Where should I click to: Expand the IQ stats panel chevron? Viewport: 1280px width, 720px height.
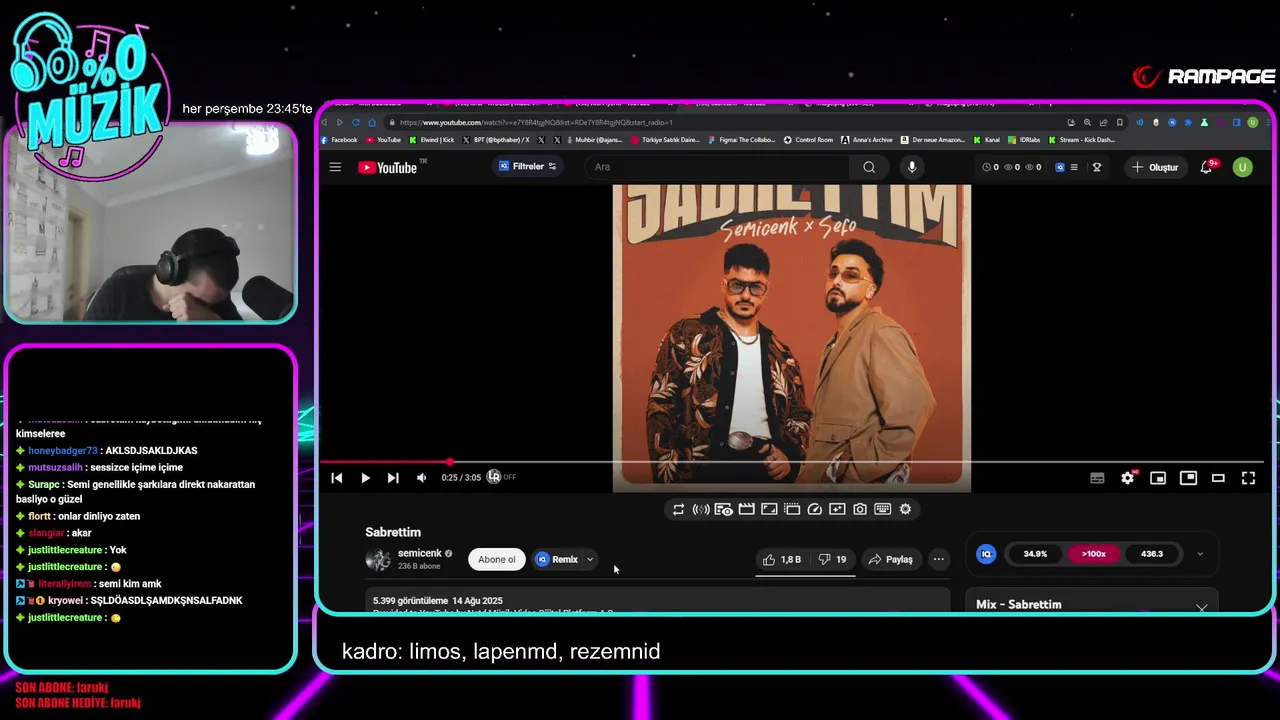click(1200, 554)
